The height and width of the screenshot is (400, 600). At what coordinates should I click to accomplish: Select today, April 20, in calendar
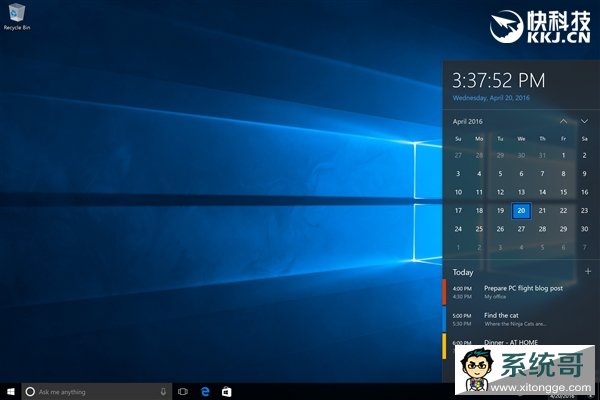(521, 211)
